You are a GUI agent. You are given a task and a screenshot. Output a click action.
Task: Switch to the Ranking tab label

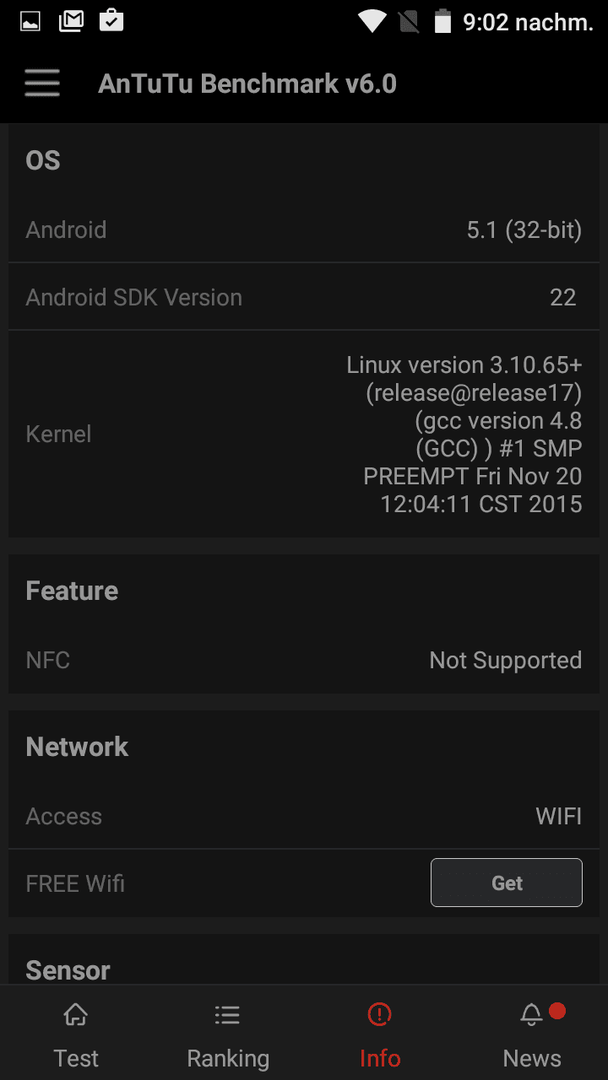pyautogui.click(x=228, y=1058)
